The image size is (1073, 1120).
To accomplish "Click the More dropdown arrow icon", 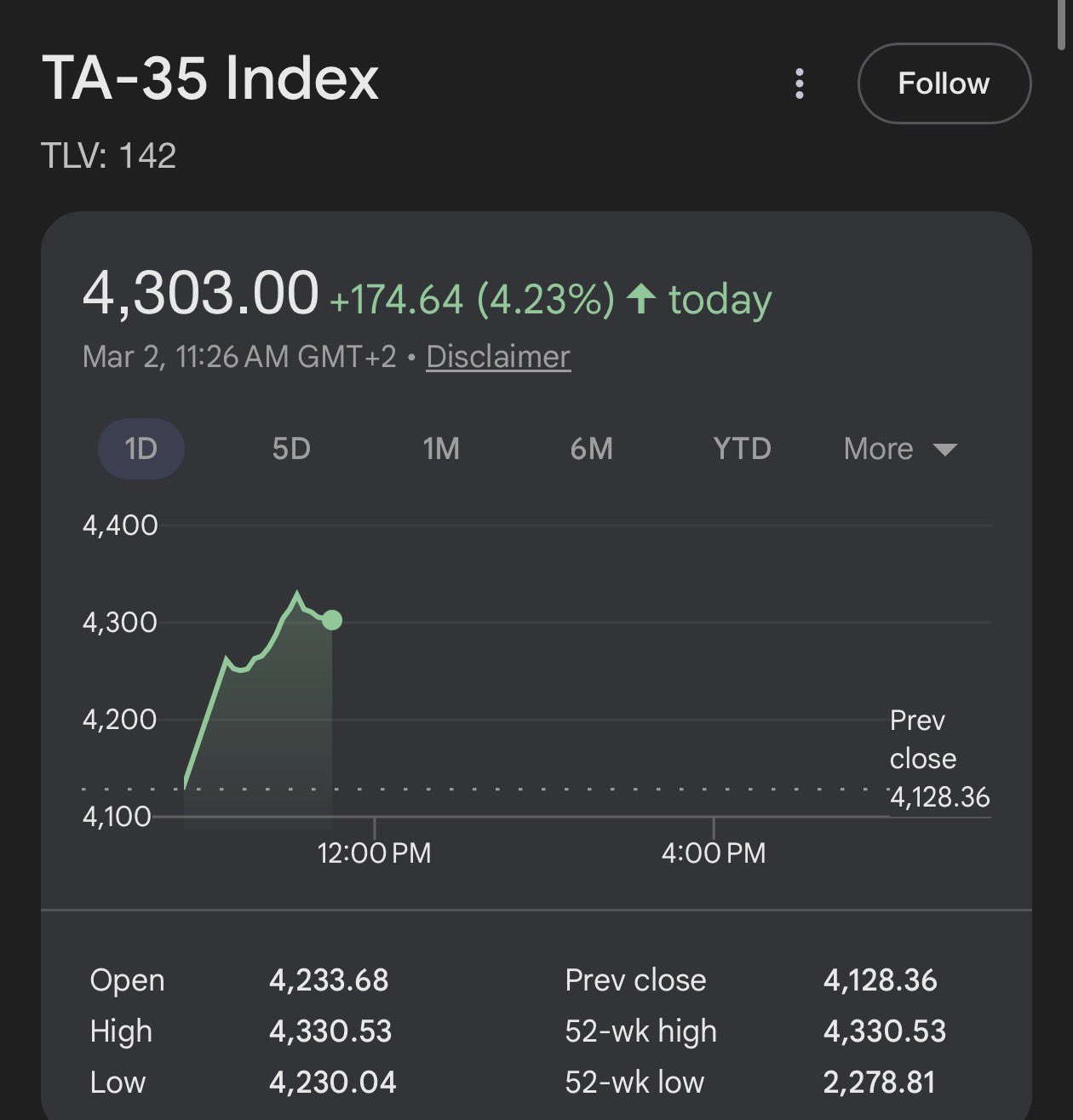I will pos(945,450).
